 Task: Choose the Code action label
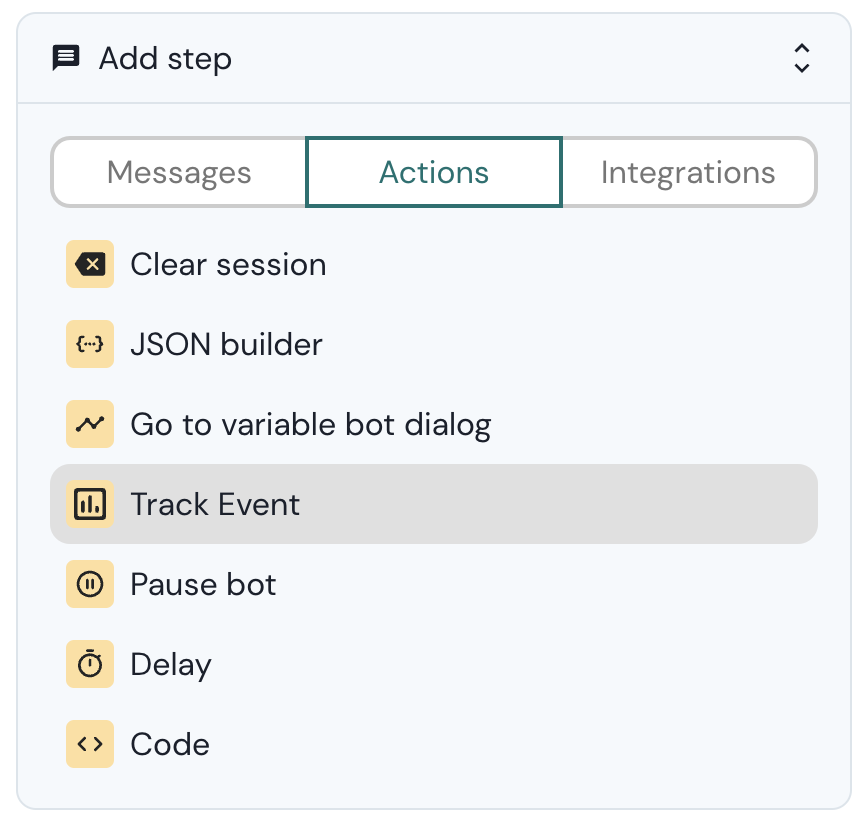pyautogui.click(x=170, y=744)
